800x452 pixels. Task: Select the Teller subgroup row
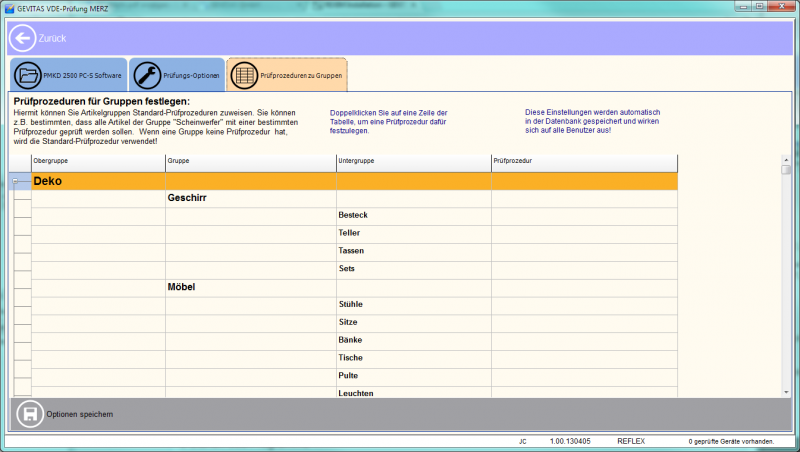[x=354, y=234]
